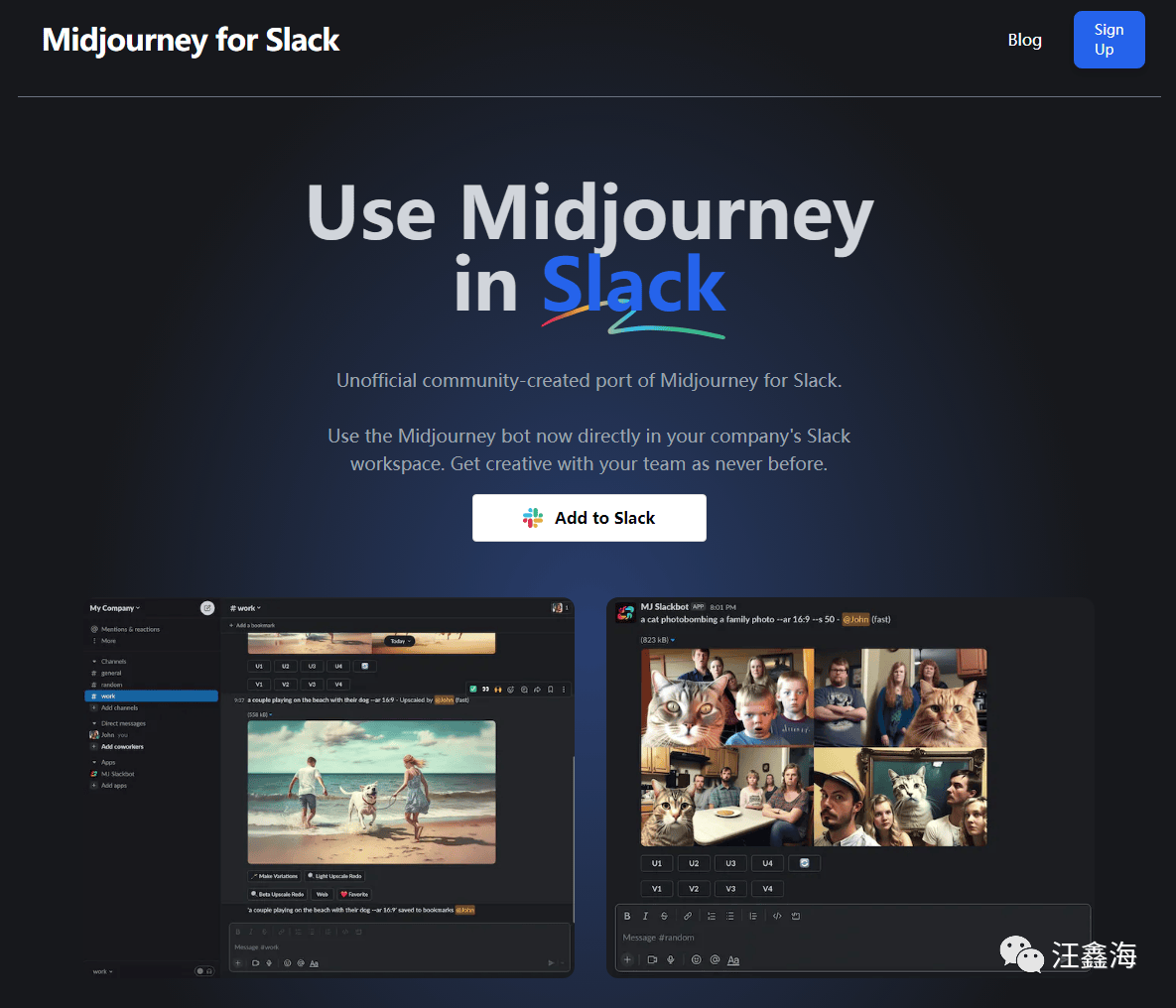
Task: Click the add reaction emoji icon in hover toolbar
Action: (x=511, y=689)
